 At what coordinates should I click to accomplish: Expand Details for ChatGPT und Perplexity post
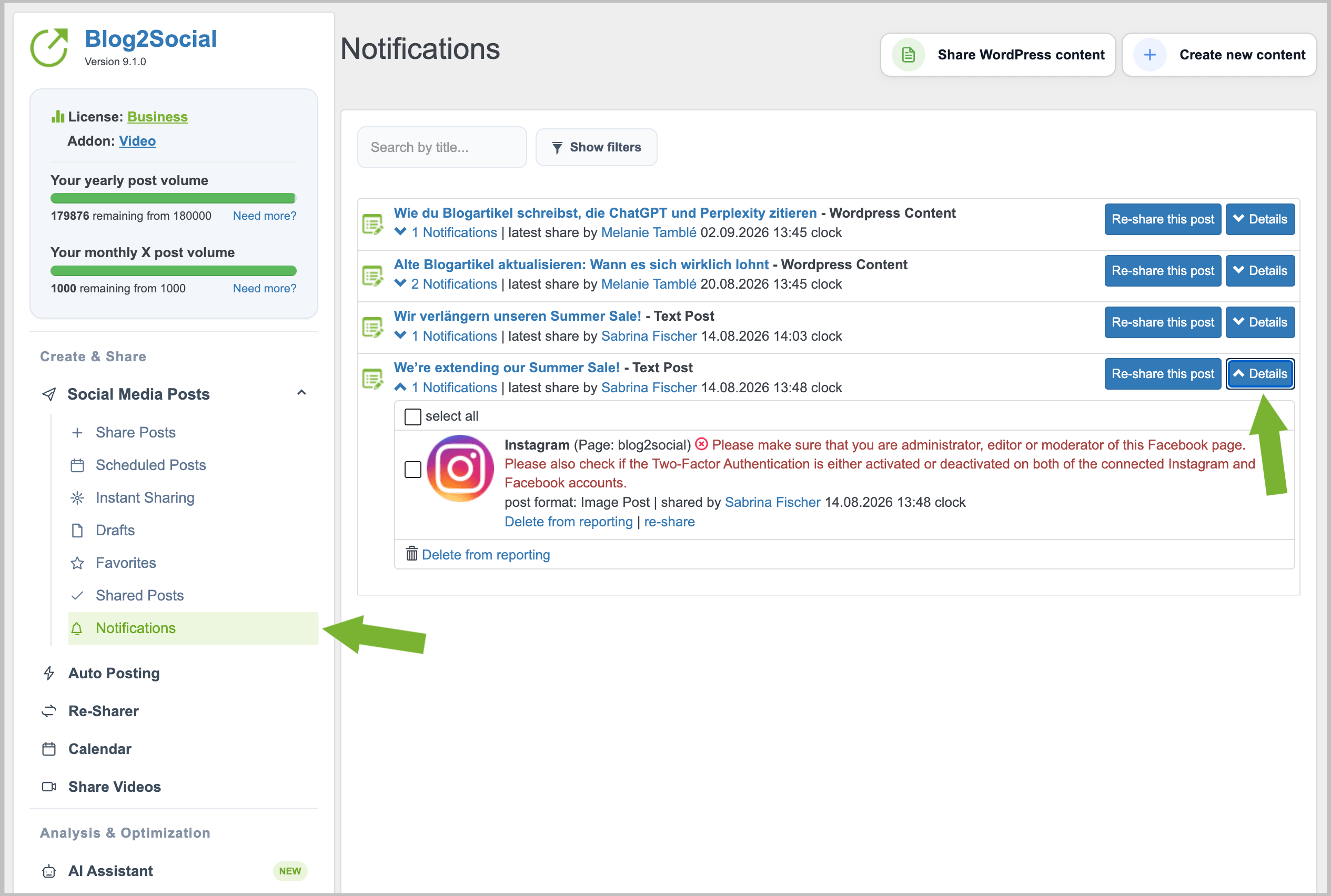coord(1259,219)
